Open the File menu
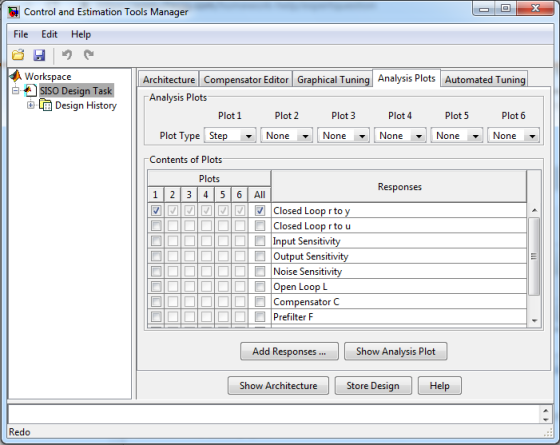This screenshot has height=445, width=560. tap(21, 34)
